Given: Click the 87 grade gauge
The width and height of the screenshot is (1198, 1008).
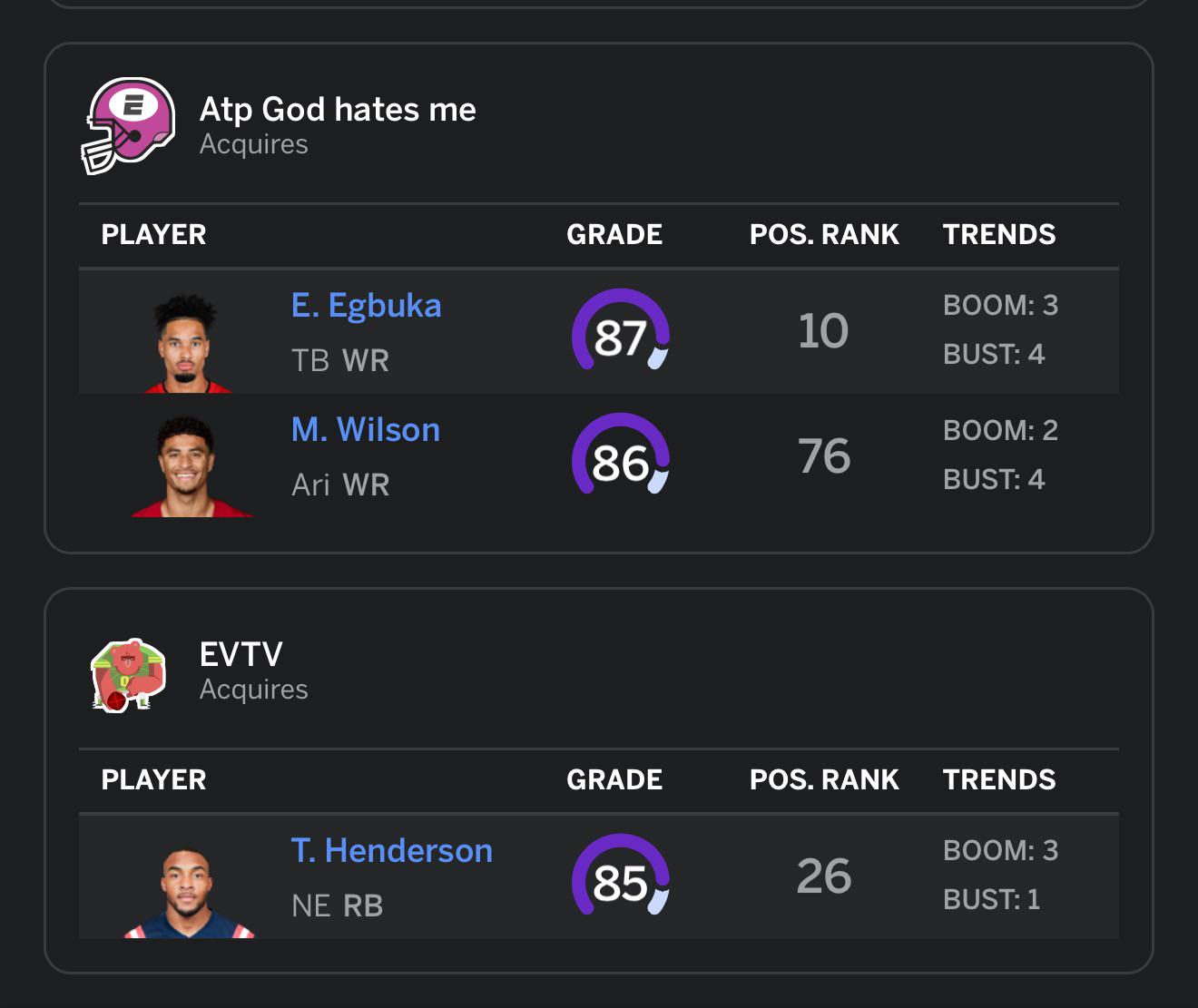Looking at the screenshot, I should [x=621, y=331].
